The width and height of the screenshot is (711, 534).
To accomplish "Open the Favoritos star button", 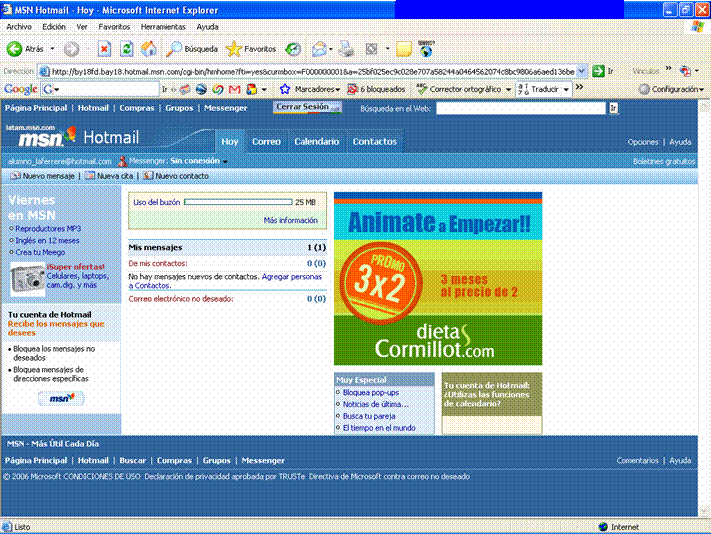I will [x=251, y=48].
